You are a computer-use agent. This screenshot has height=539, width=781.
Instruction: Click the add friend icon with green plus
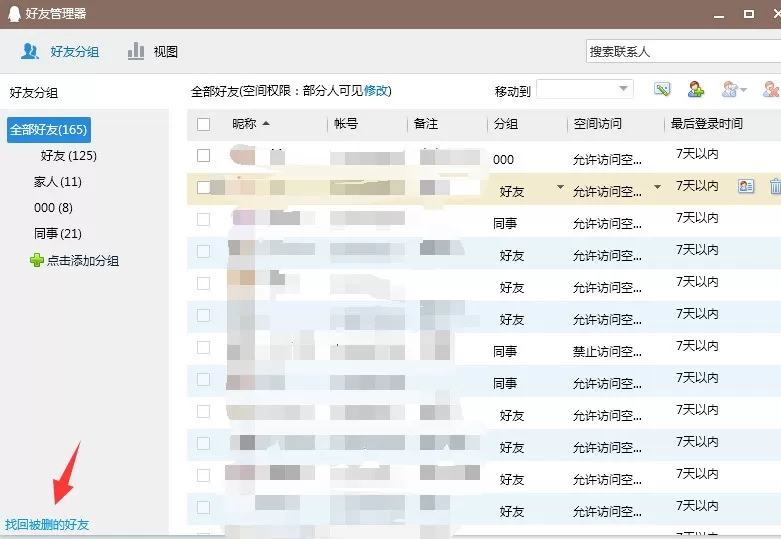click(x=695, y=90)
